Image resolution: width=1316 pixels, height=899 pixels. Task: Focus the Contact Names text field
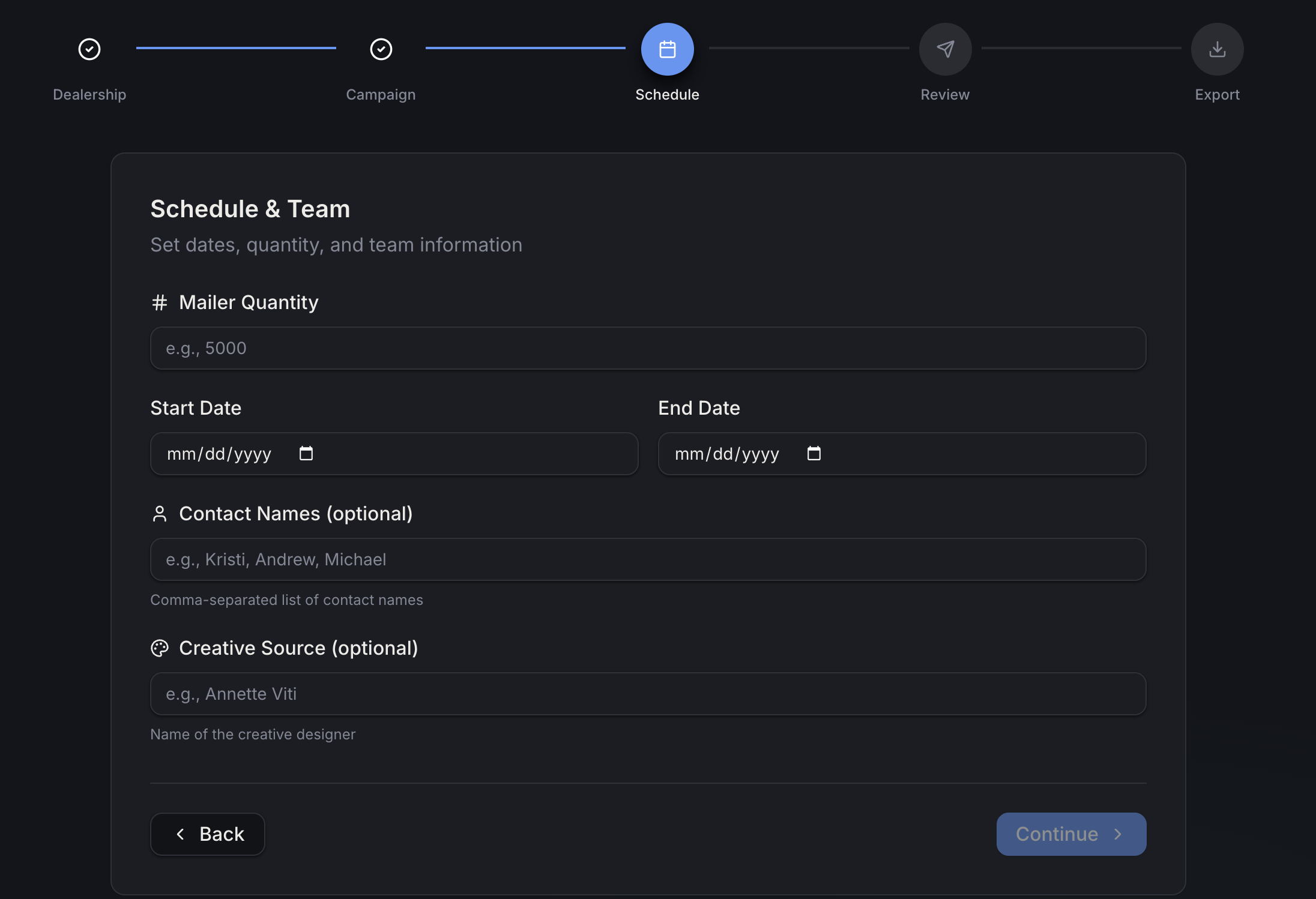pos(648,559)
